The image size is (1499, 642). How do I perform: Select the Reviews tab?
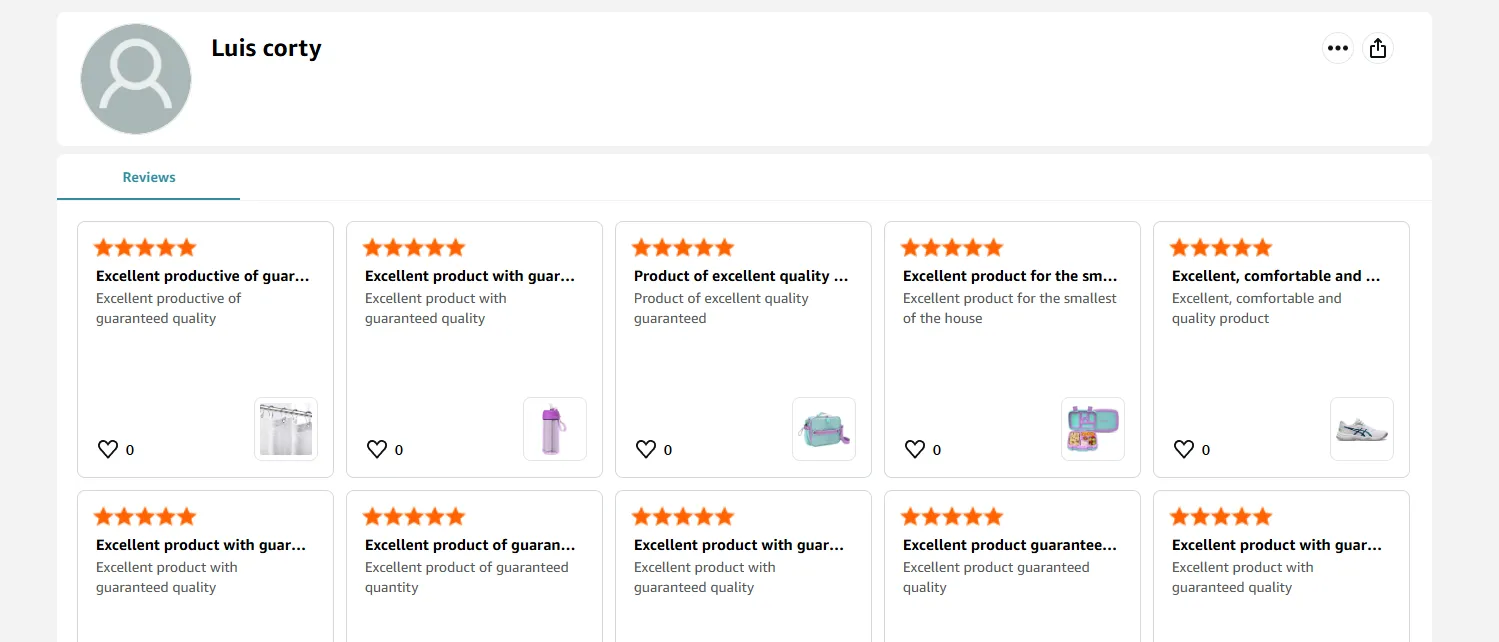(x=149, y=177)
